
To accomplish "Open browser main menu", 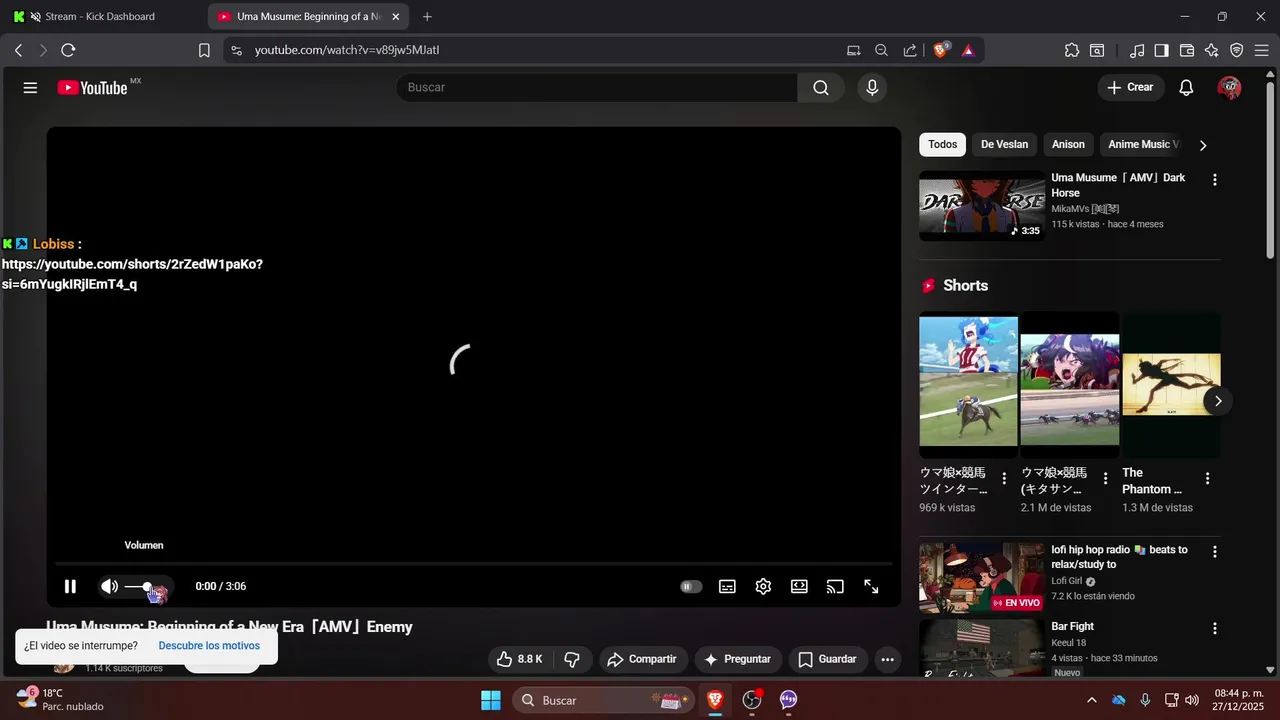I will (1262, 50).
